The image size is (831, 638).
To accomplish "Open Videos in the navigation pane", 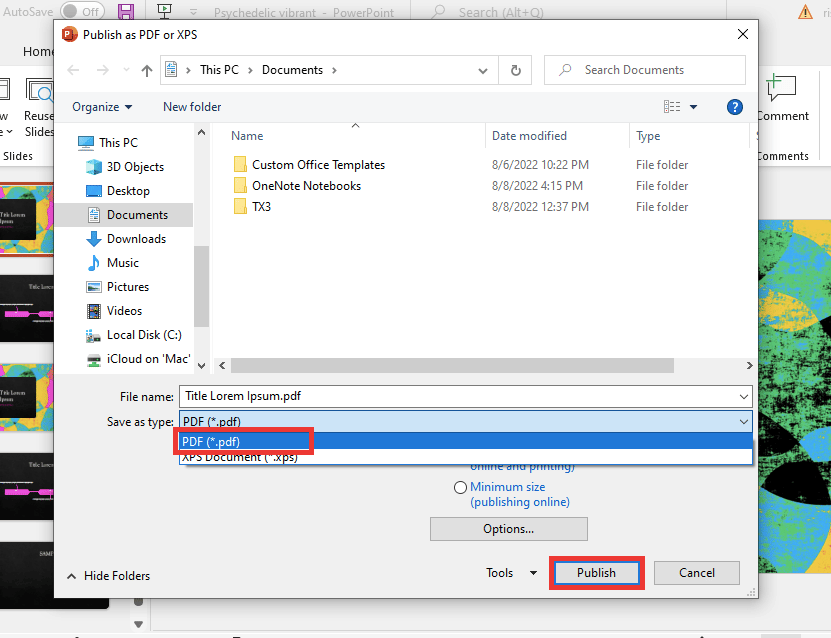I will tap(114, 311).
